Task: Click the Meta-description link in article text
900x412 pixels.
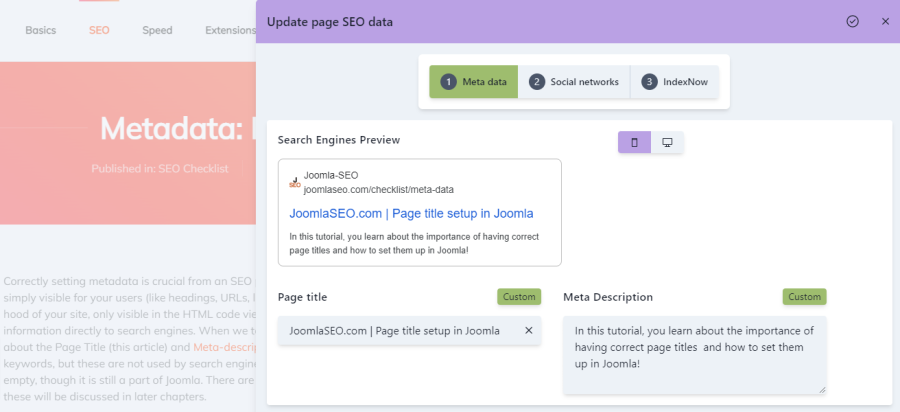Action: (224, 347)
